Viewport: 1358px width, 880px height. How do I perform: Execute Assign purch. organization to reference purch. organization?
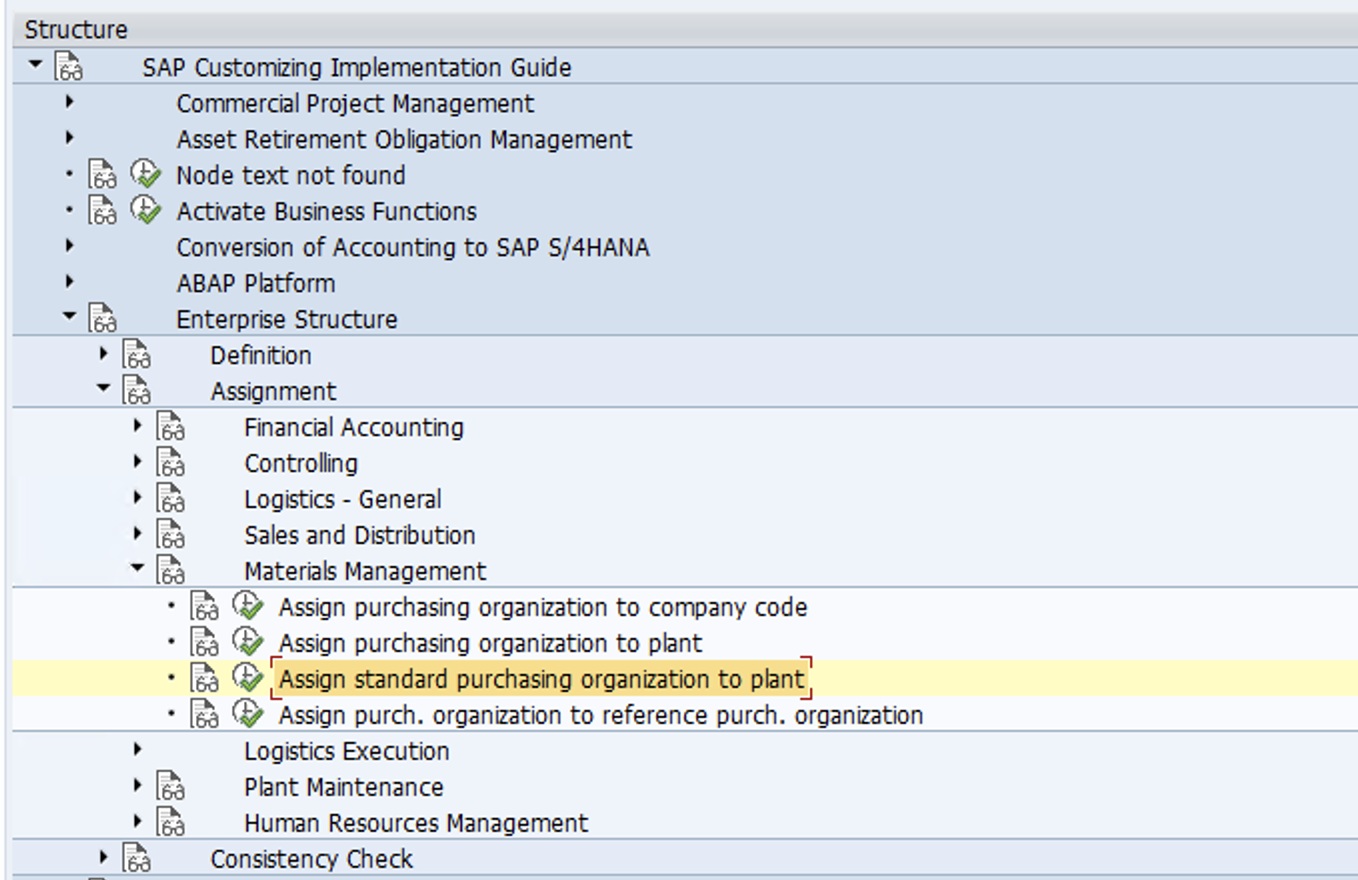point(248,715)
